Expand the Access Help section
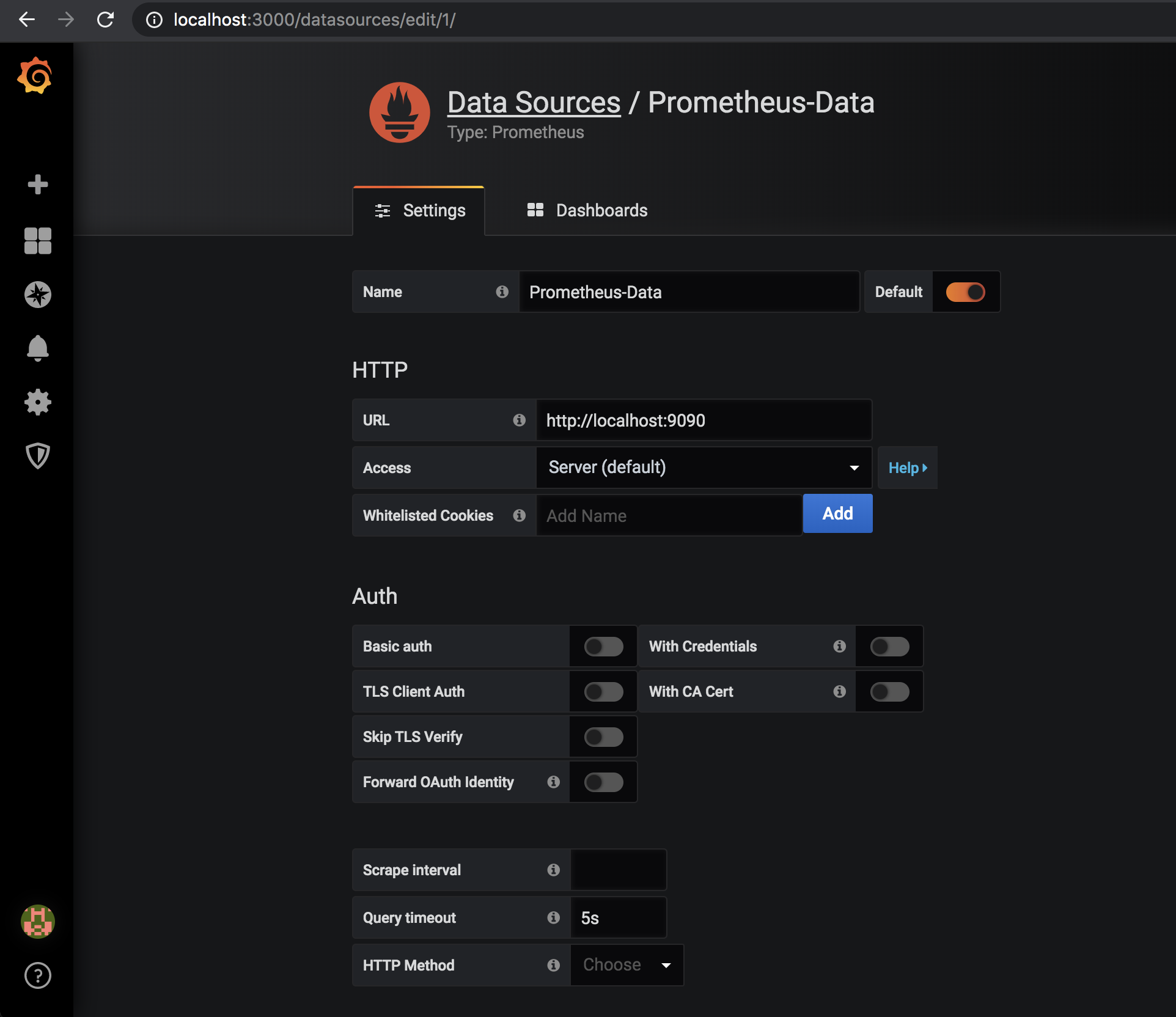The image size is (1176, 1017). point(908,468)
